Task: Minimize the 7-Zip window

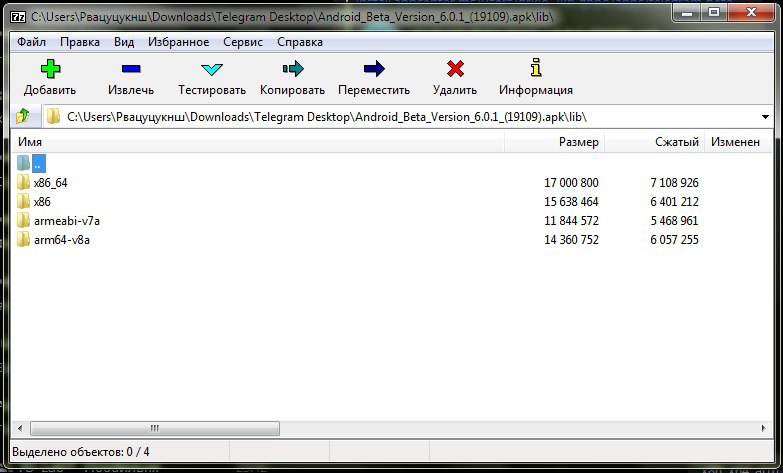Action: point(687,12)
